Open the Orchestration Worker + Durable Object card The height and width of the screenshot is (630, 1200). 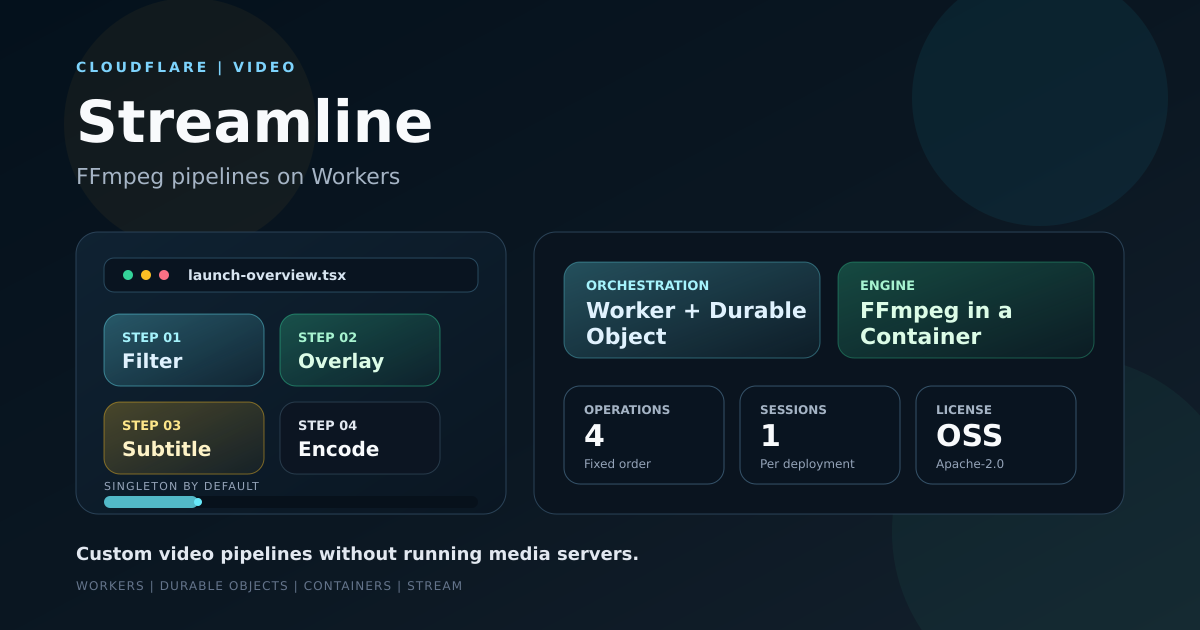tap(692, 310)
